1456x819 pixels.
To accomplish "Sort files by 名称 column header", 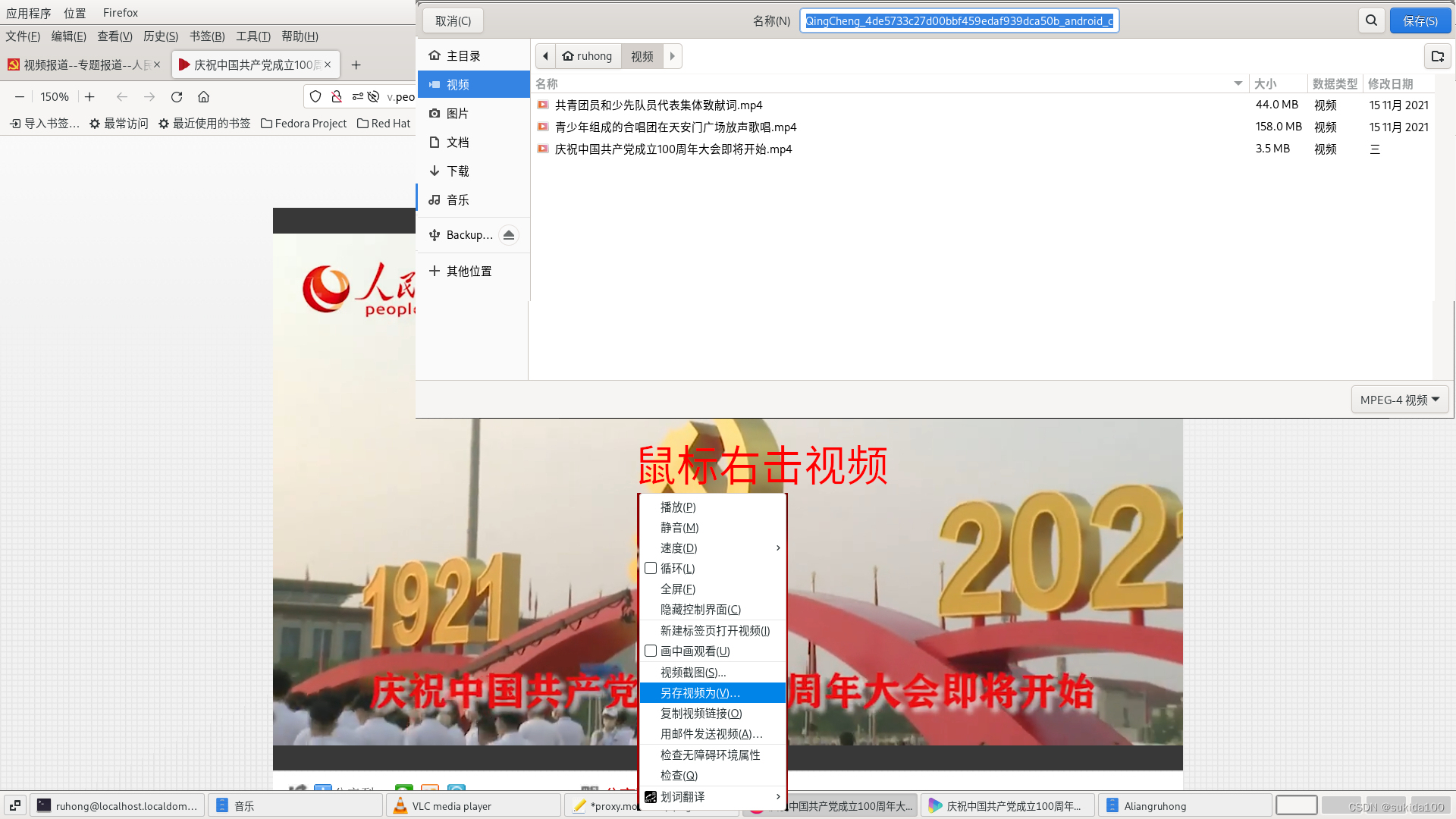I will [x=889, y=84].
